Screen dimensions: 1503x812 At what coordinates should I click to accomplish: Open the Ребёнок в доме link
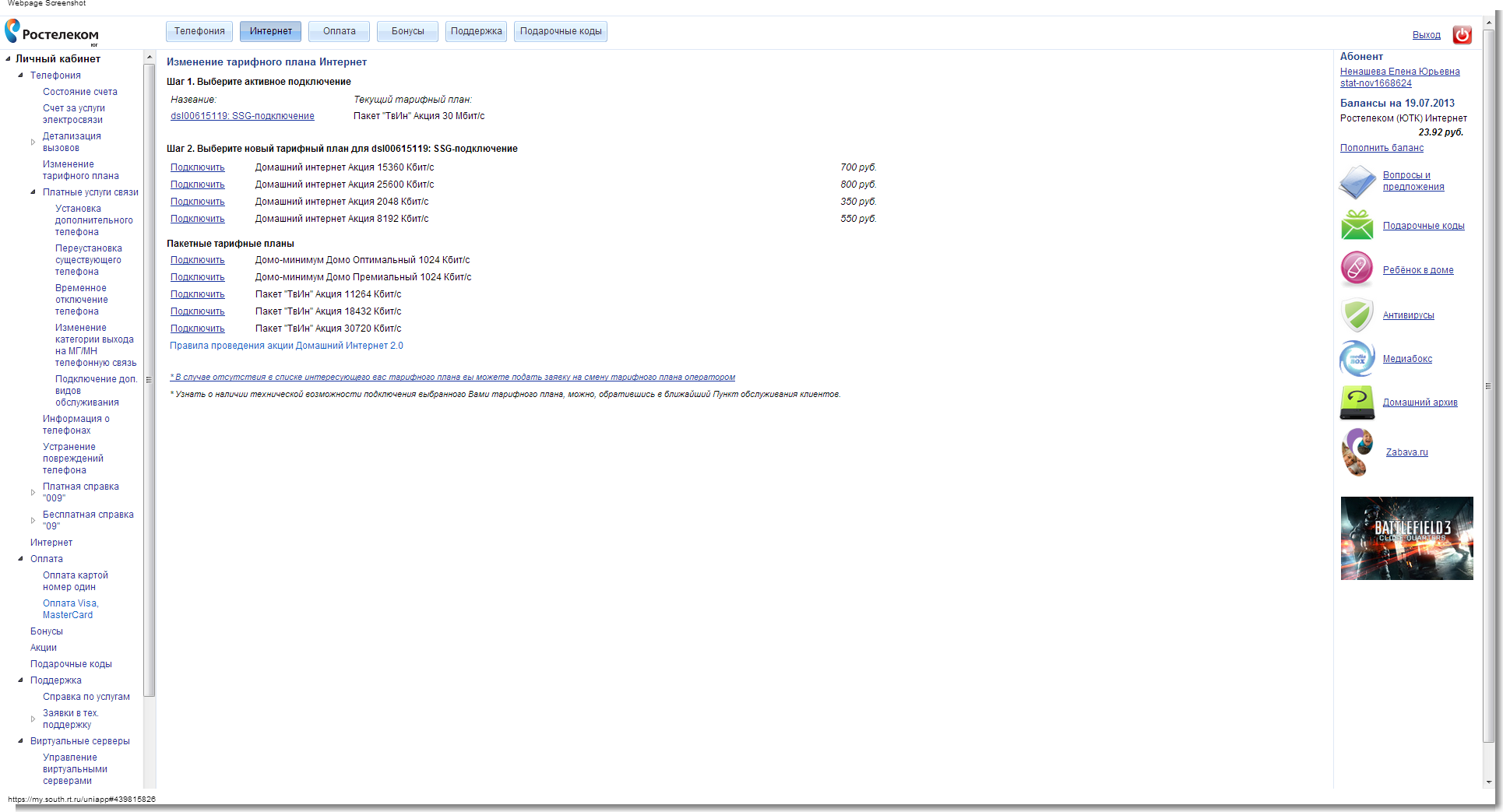coord(1418,270)
